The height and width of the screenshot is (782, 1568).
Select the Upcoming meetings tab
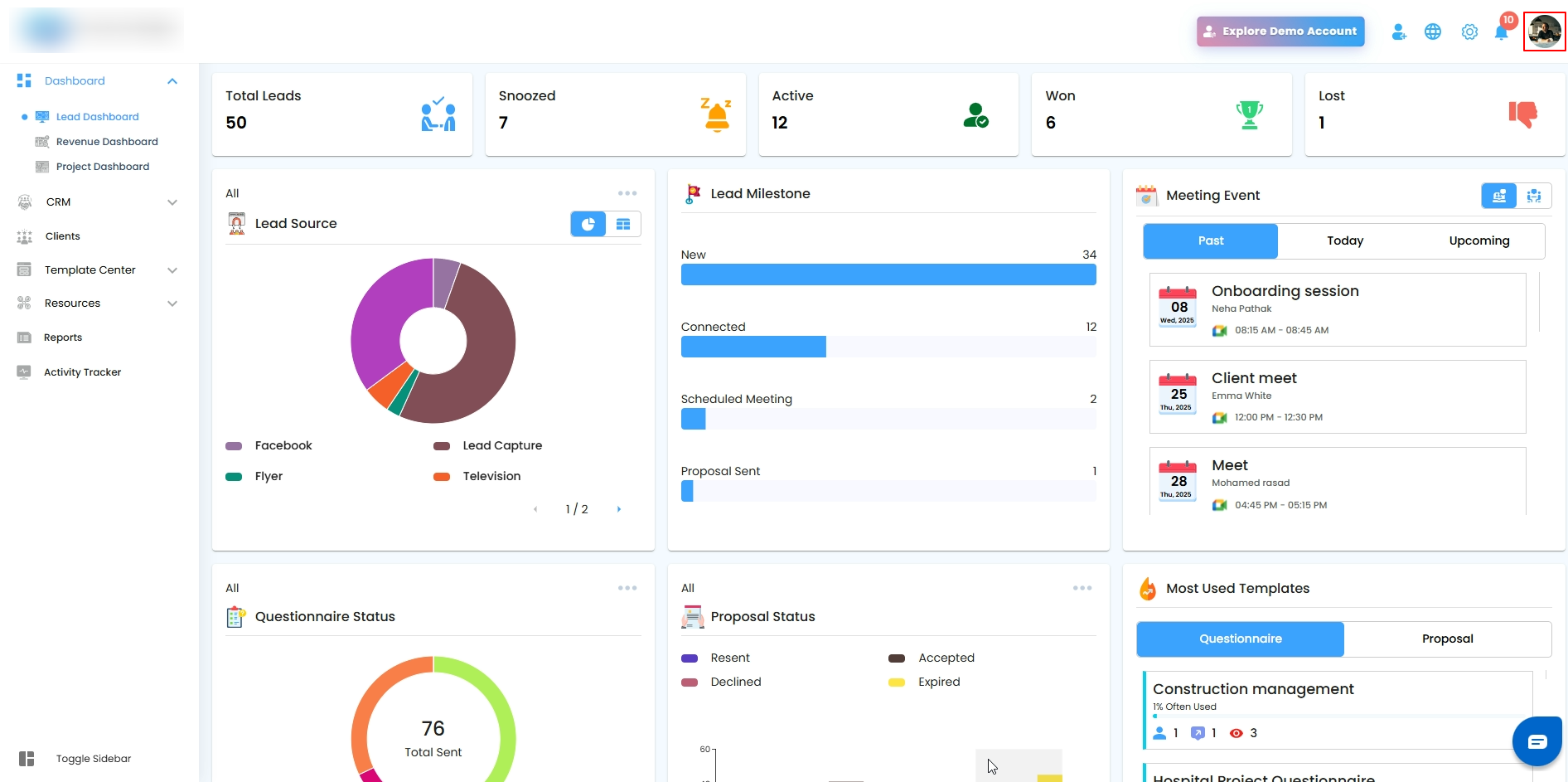point(1478,240)
